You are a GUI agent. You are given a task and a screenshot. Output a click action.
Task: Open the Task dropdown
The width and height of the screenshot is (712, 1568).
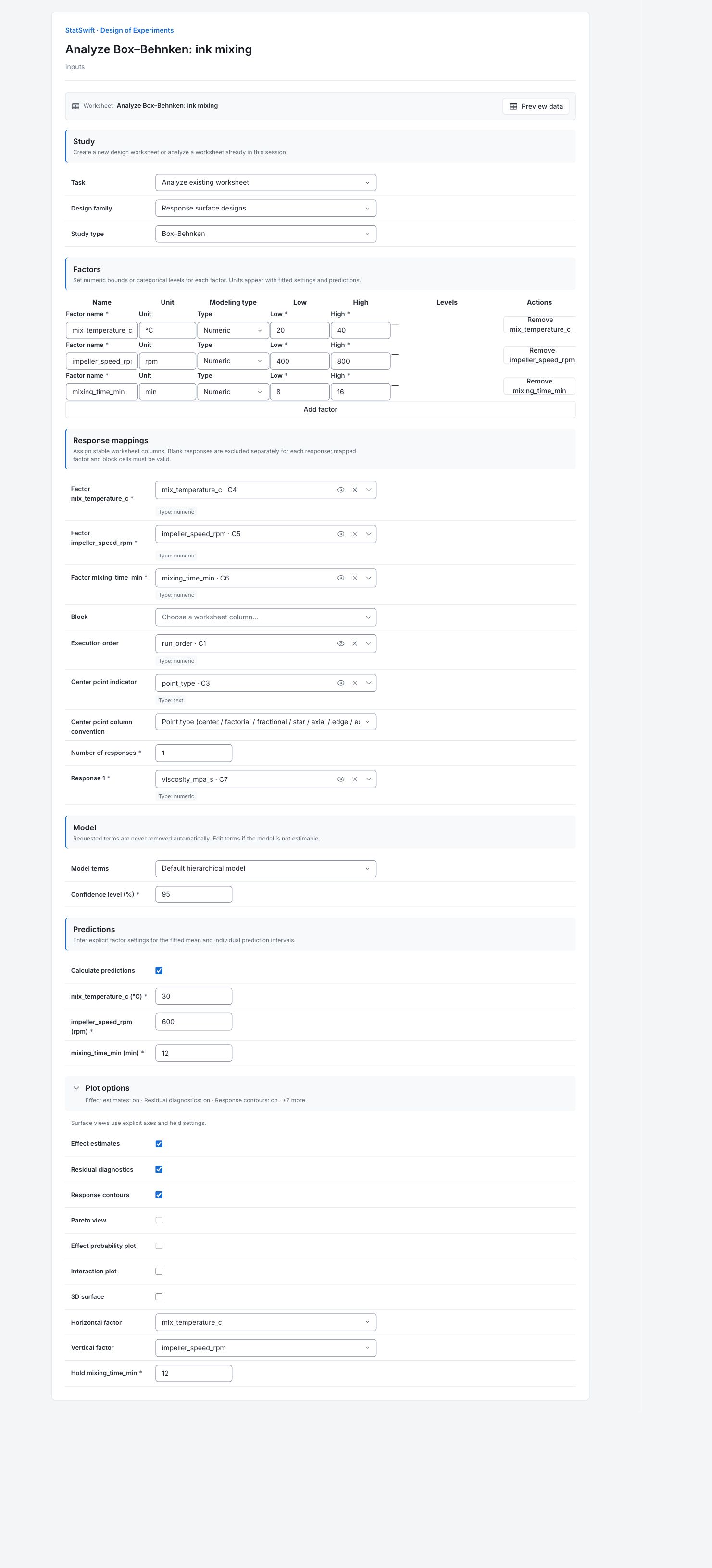(265, 183)
